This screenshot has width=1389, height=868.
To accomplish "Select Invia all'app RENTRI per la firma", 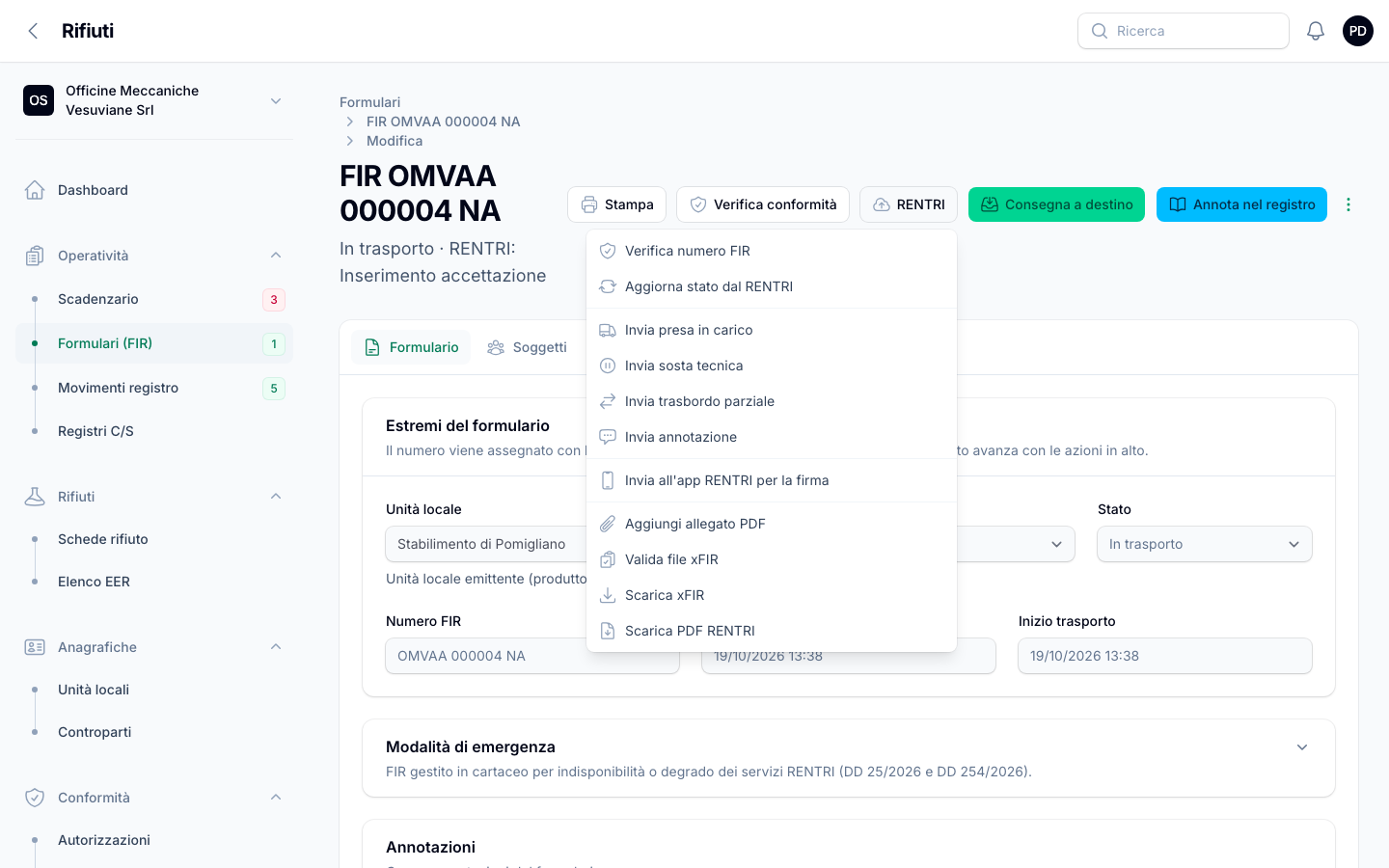I will [x=772, y=480].
